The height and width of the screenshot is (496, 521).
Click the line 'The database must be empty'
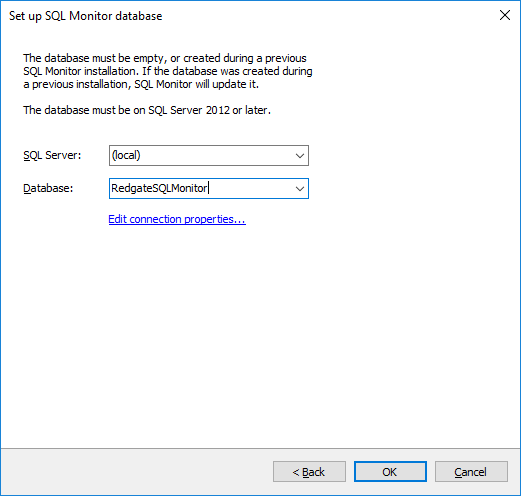pyautogui.click(x=165, y=58)
